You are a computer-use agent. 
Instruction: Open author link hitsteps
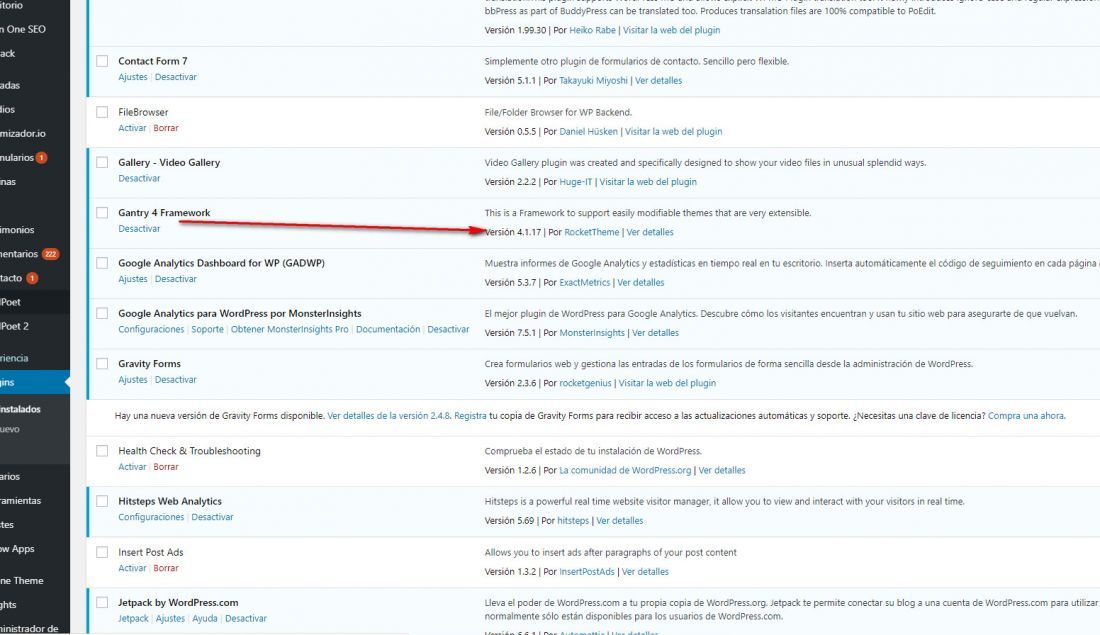coord(573,521)
